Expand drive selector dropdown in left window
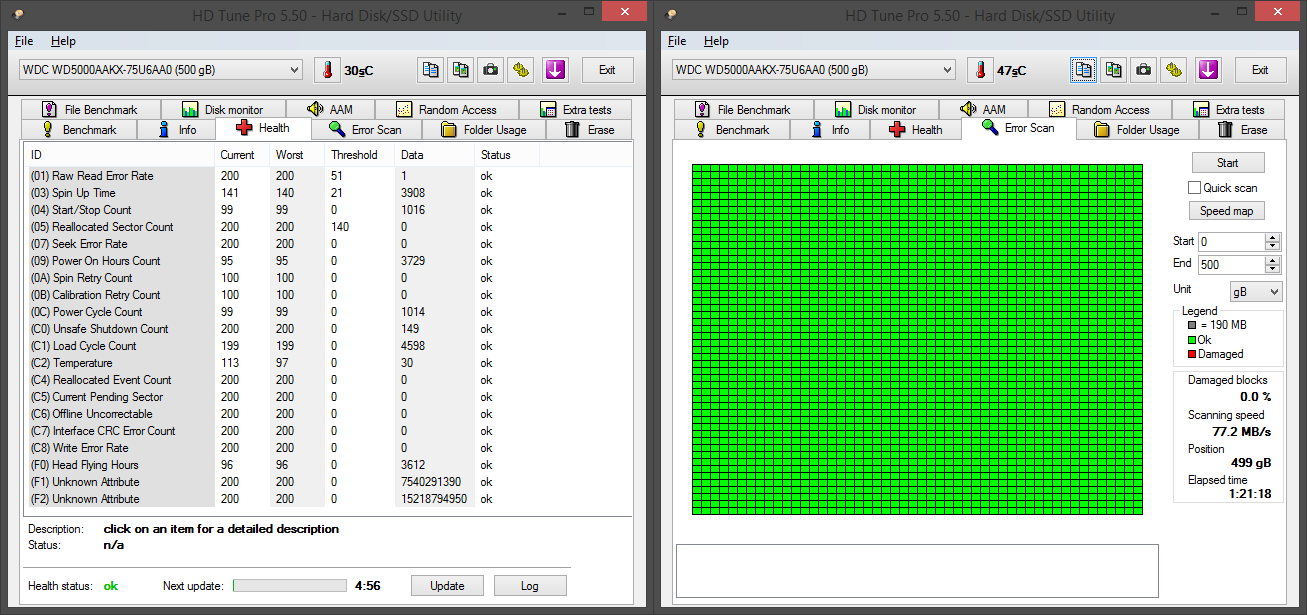The width and height of the screenshot is (1307, 615). [x=294, y=70]
